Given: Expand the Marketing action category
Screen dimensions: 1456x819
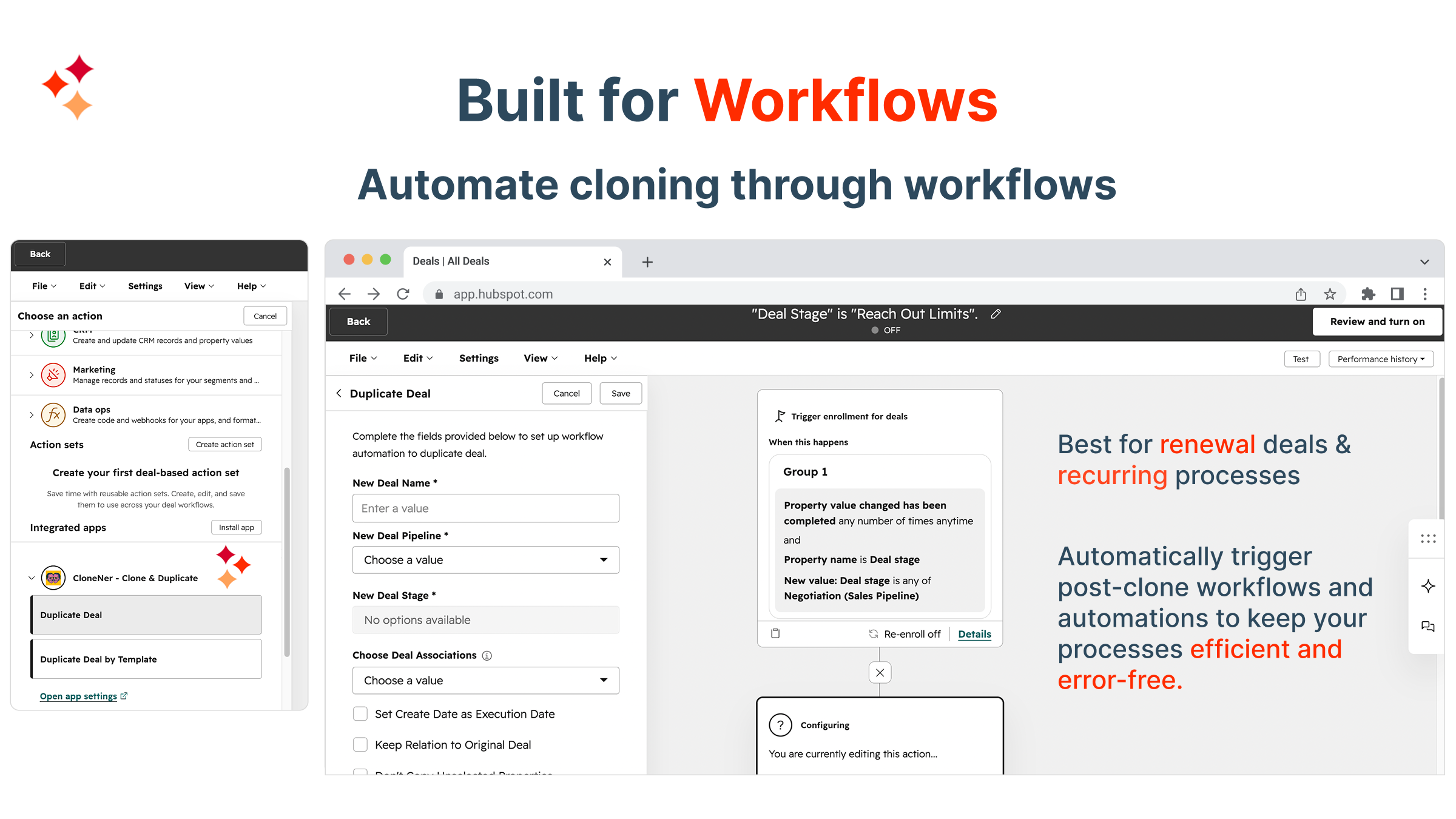Looking at the screenshot, I should coord(32,375).
